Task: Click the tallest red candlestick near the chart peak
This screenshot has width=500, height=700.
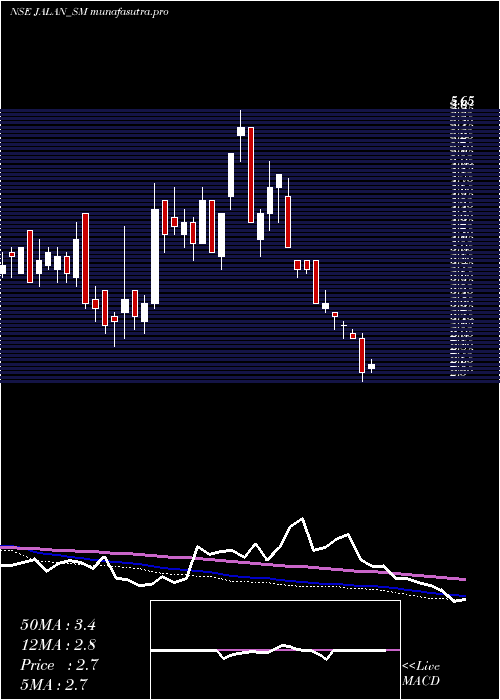Action: (251, 175)
